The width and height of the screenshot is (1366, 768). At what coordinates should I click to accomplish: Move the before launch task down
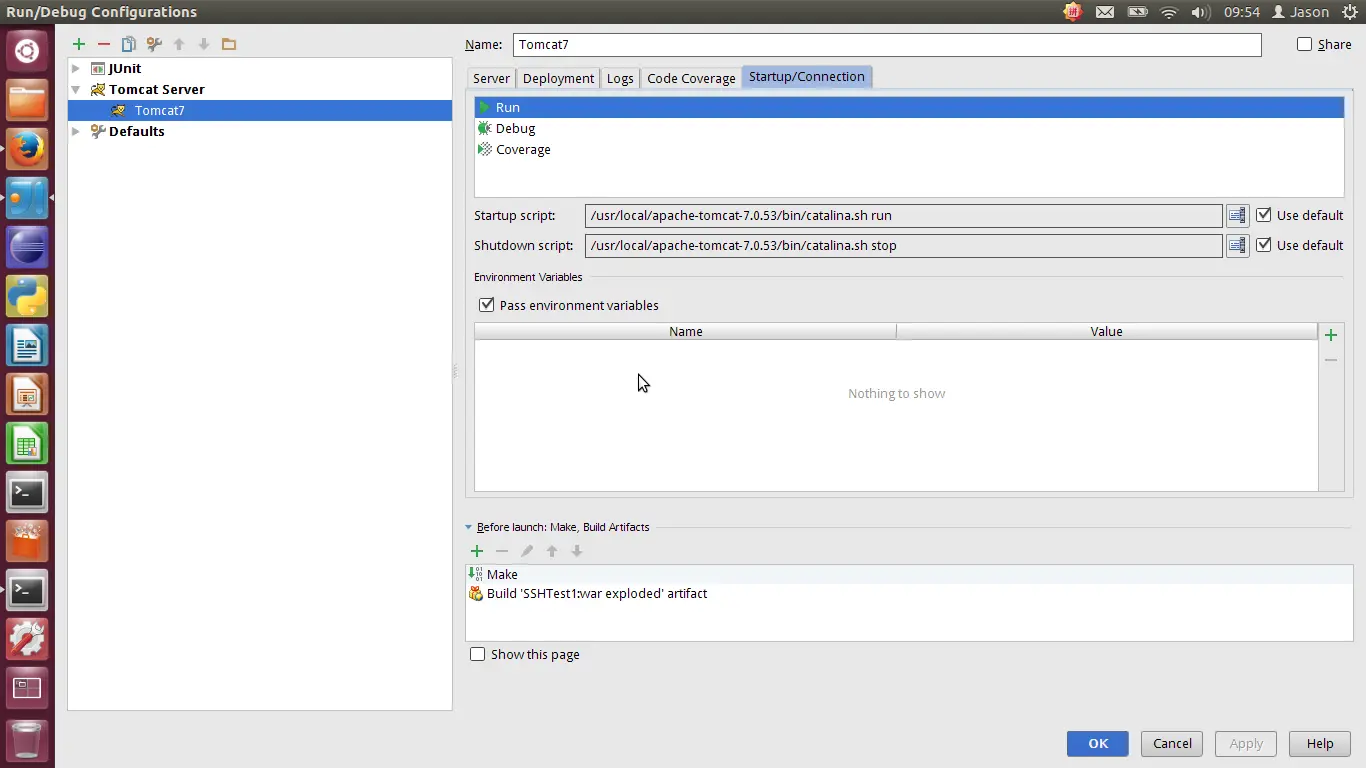(x=577, y=551)
